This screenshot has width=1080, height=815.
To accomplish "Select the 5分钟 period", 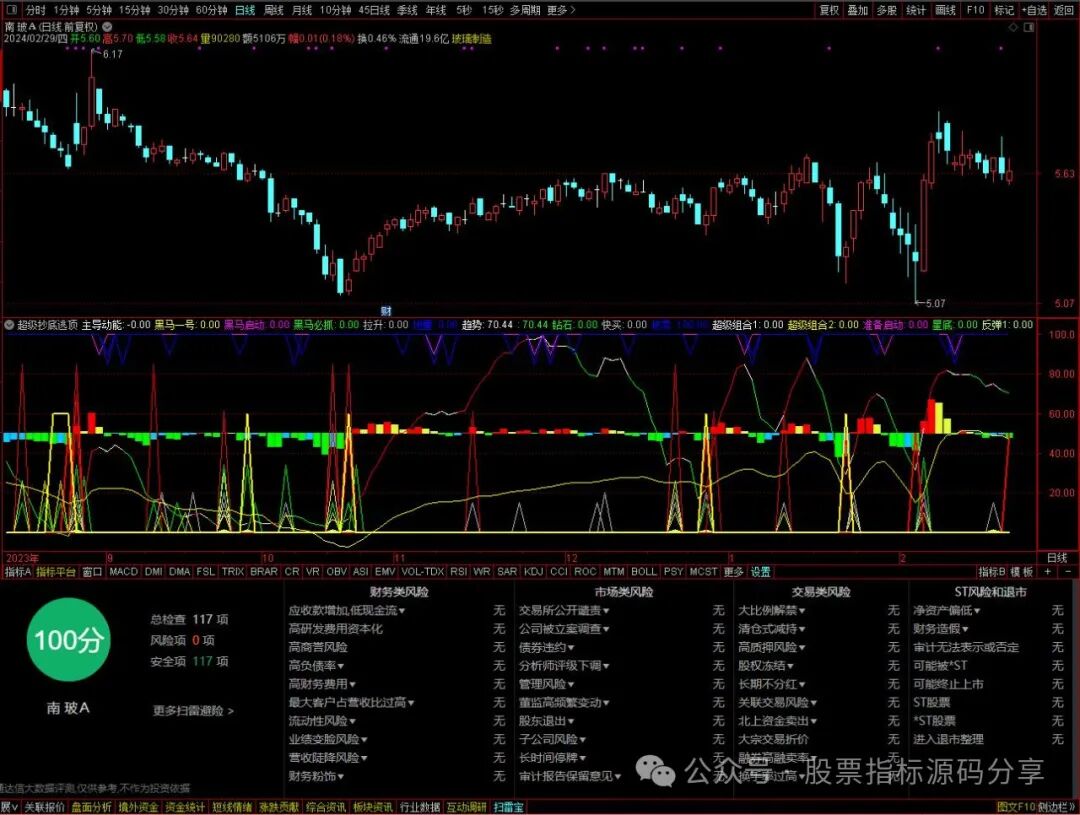I will click(98, 10).
